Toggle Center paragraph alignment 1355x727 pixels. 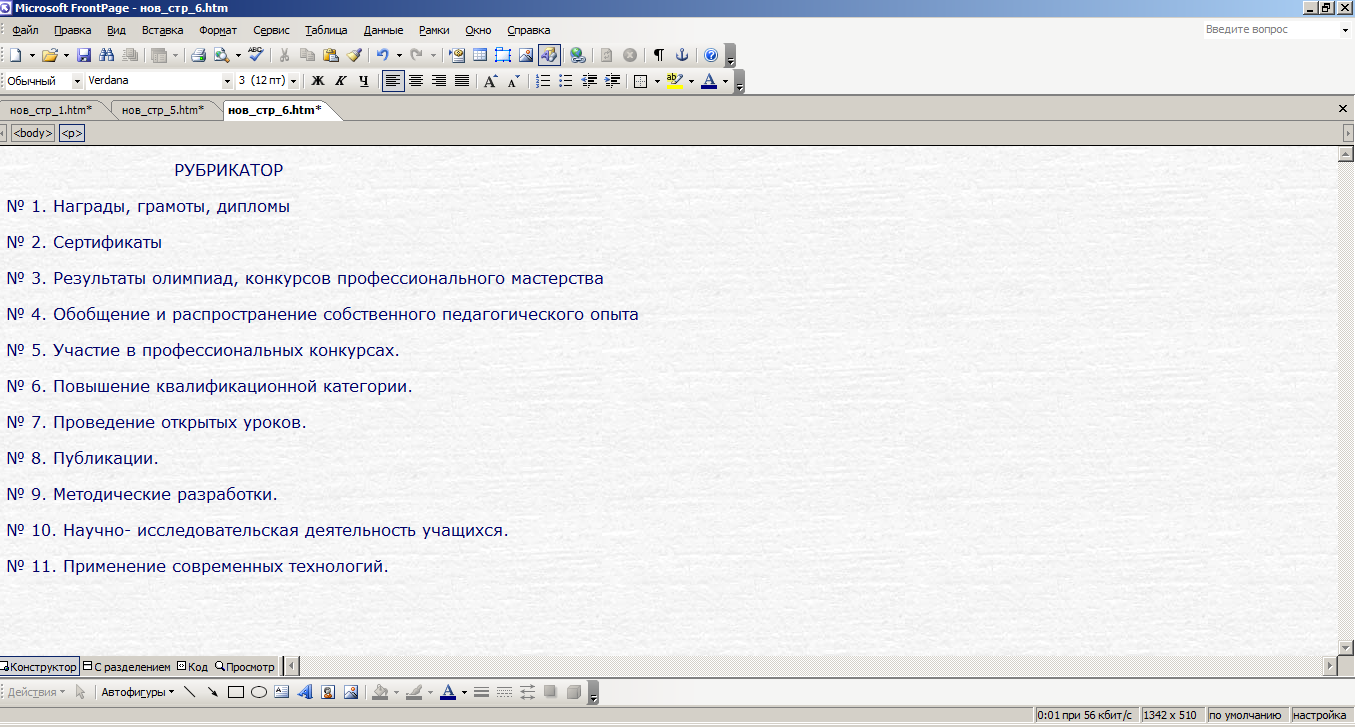(416, 81)
